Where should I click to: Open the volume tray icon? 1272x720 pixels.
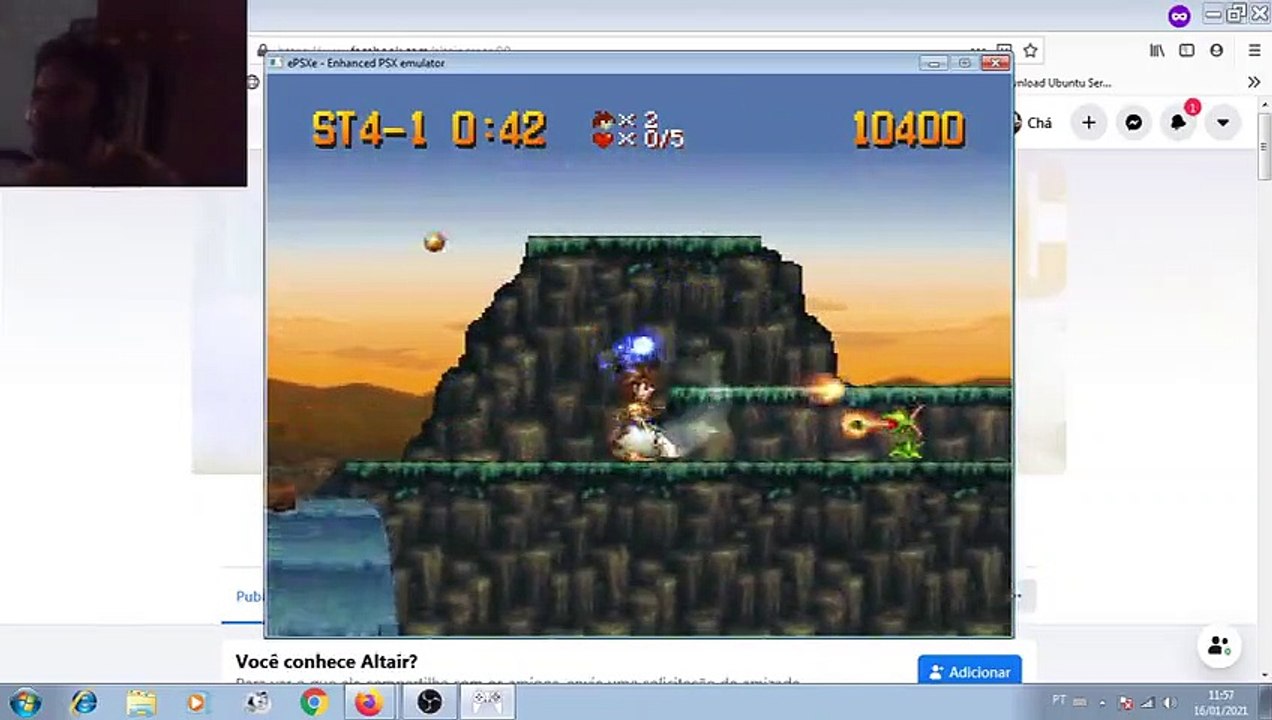pyautogui.click(x=1169, y=702)
